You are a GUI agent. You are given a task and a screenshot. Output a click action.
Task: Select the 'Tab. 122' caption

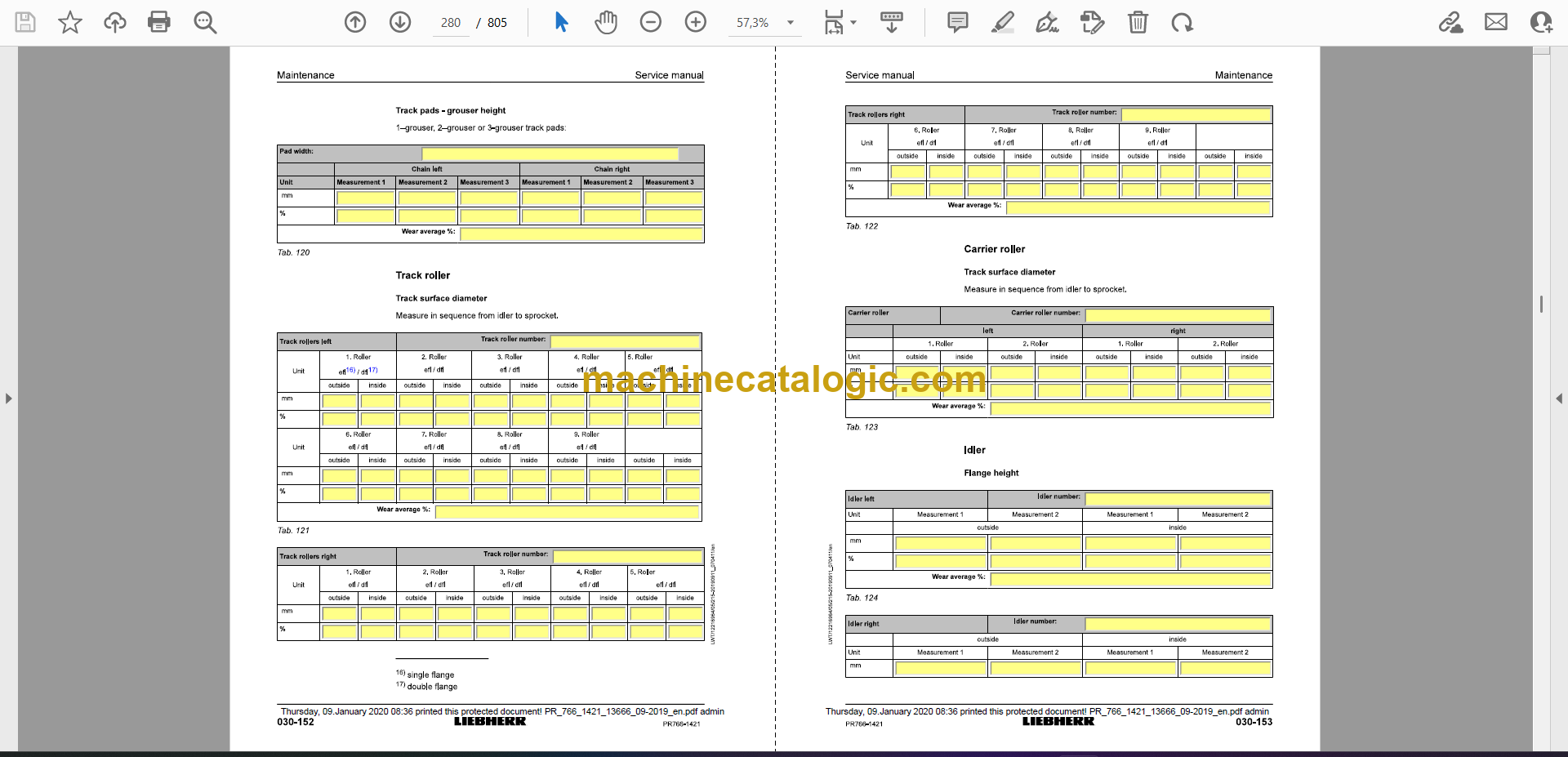point(862,226)
